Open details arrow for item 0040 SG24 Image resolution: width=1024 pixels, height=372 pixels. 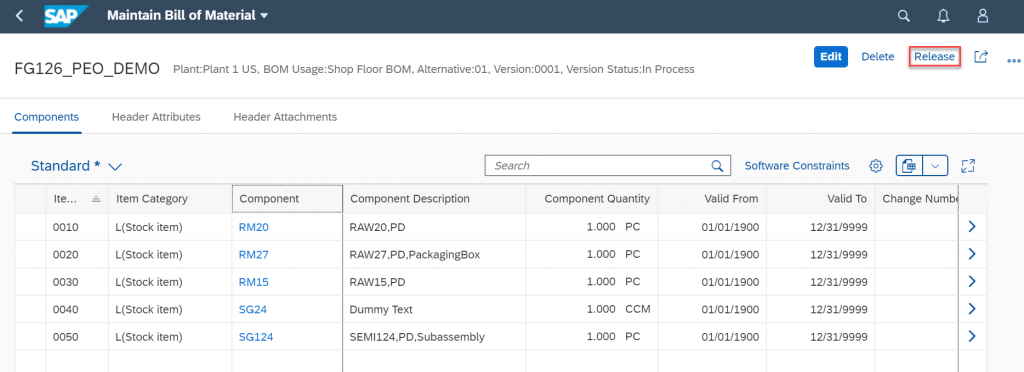pyautogui.click(x=972, y=309)
